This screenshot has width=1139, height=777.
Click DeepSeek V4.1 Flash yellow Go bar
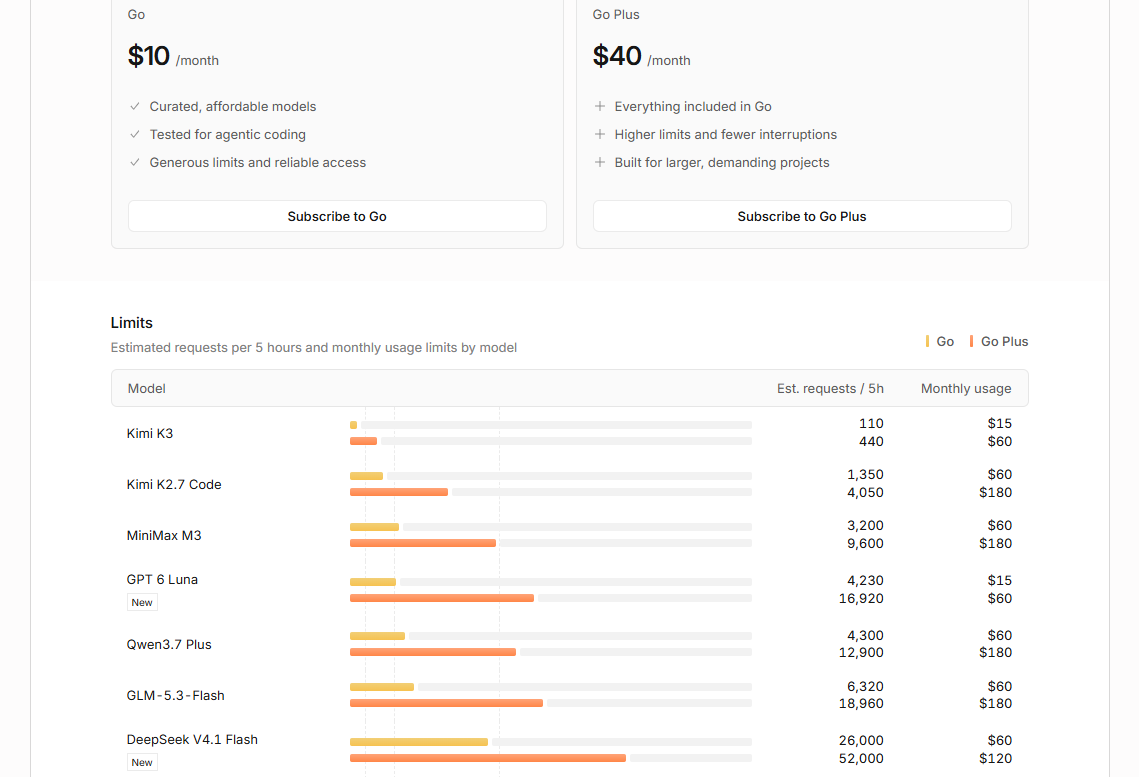pos(418,742)
